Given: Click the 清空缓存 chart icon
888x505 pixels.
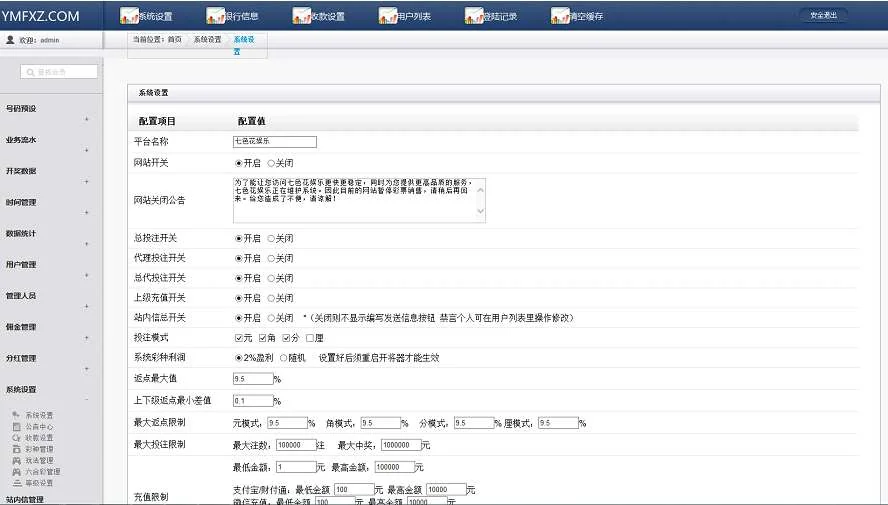Looking at the screenshot, I should [560, 16].
